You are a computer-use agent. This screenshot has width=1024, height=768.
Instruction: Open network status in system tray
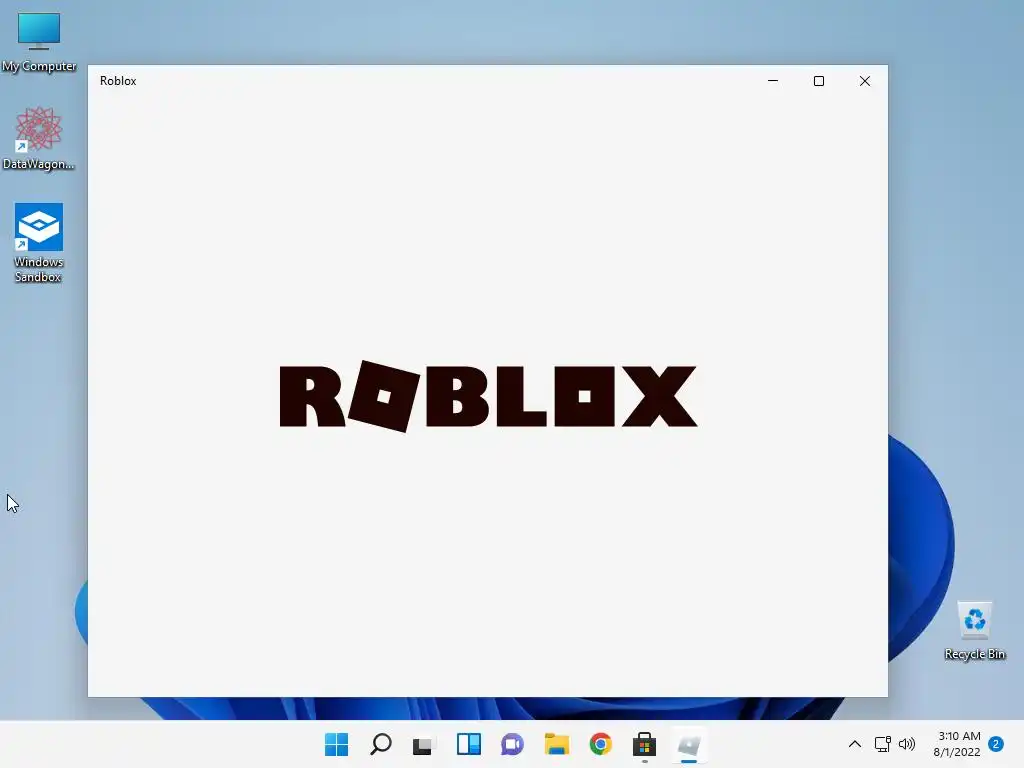point(882,744)
